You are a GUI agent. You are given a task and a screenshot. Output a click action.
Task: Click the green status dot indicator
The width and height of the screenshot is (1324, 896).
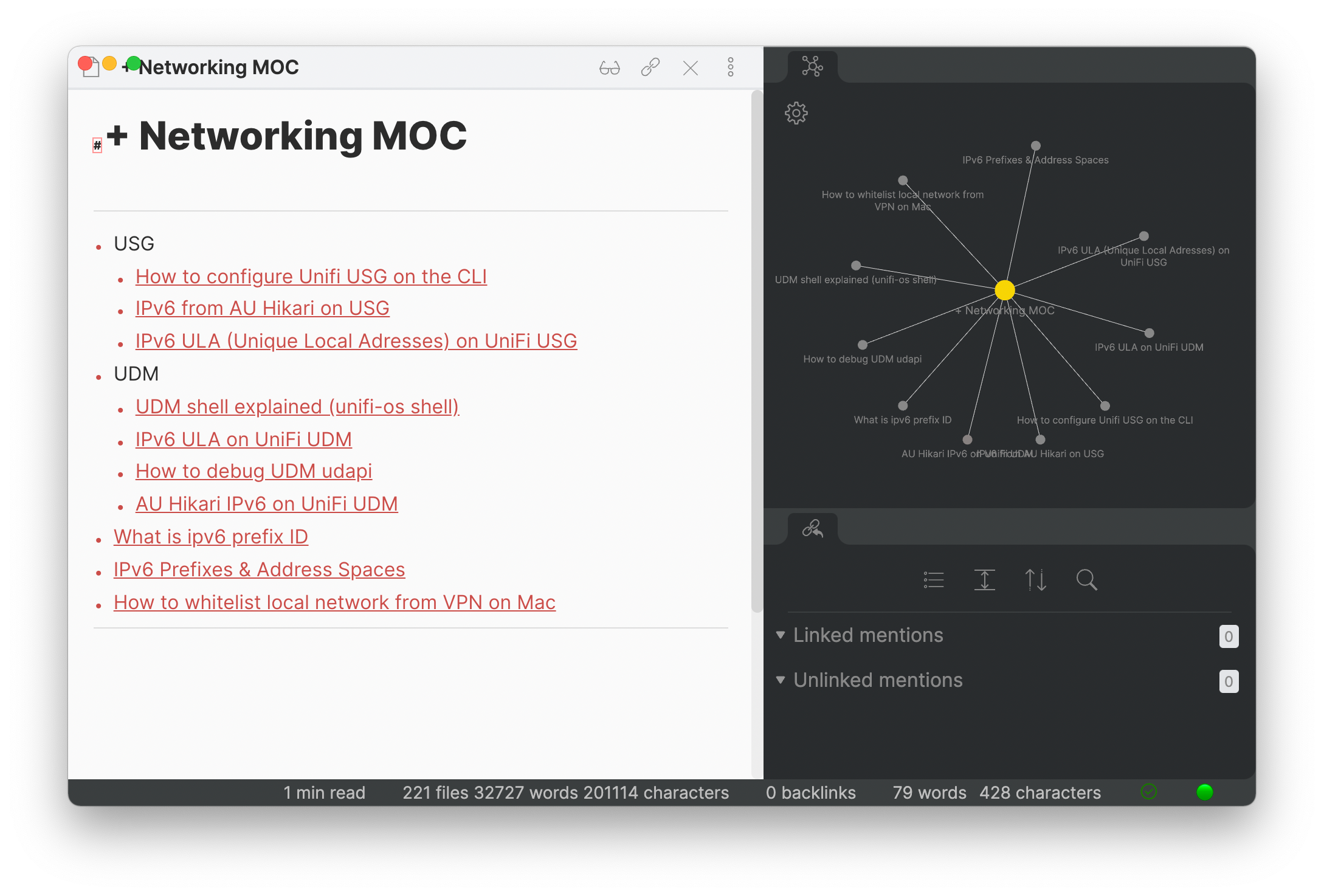point(1204,792)
